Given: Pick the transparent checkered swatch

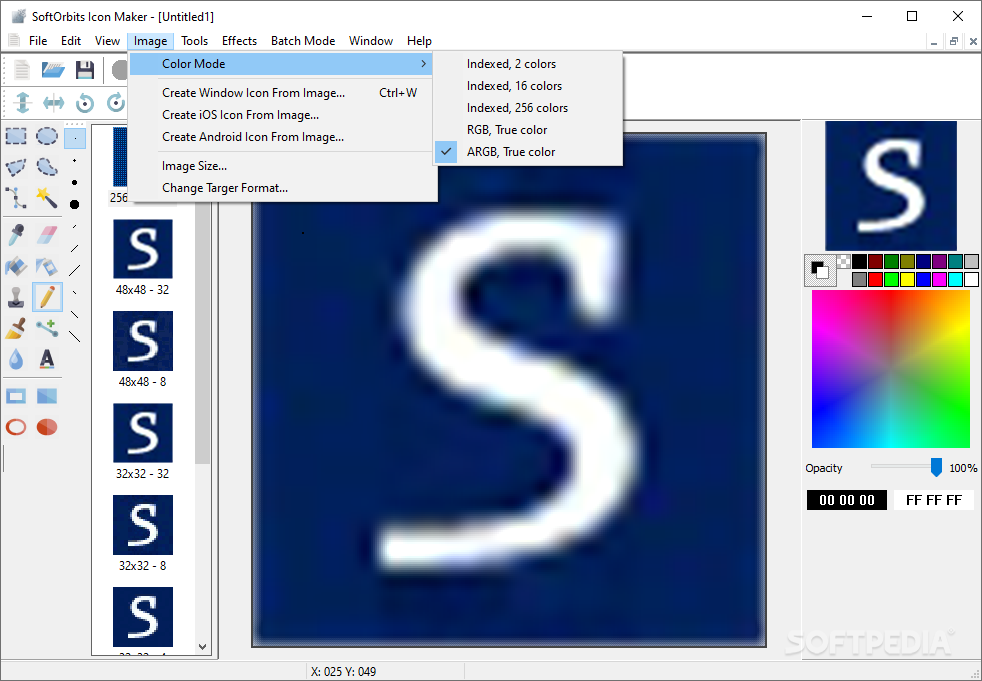Looking at the screenshot, I should (x=844, y=261).
